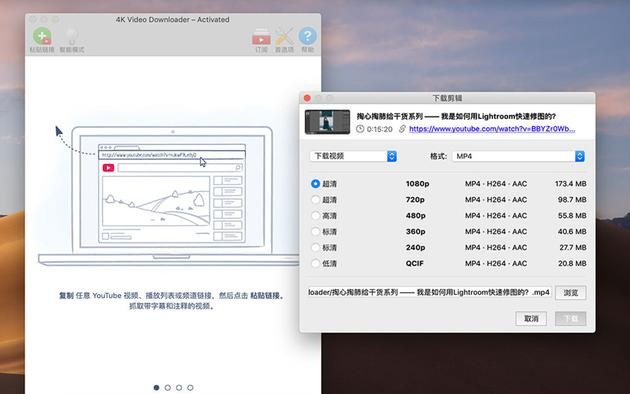
Task: Select the 1080p quality radio button
Action: [x=315, y=184]
